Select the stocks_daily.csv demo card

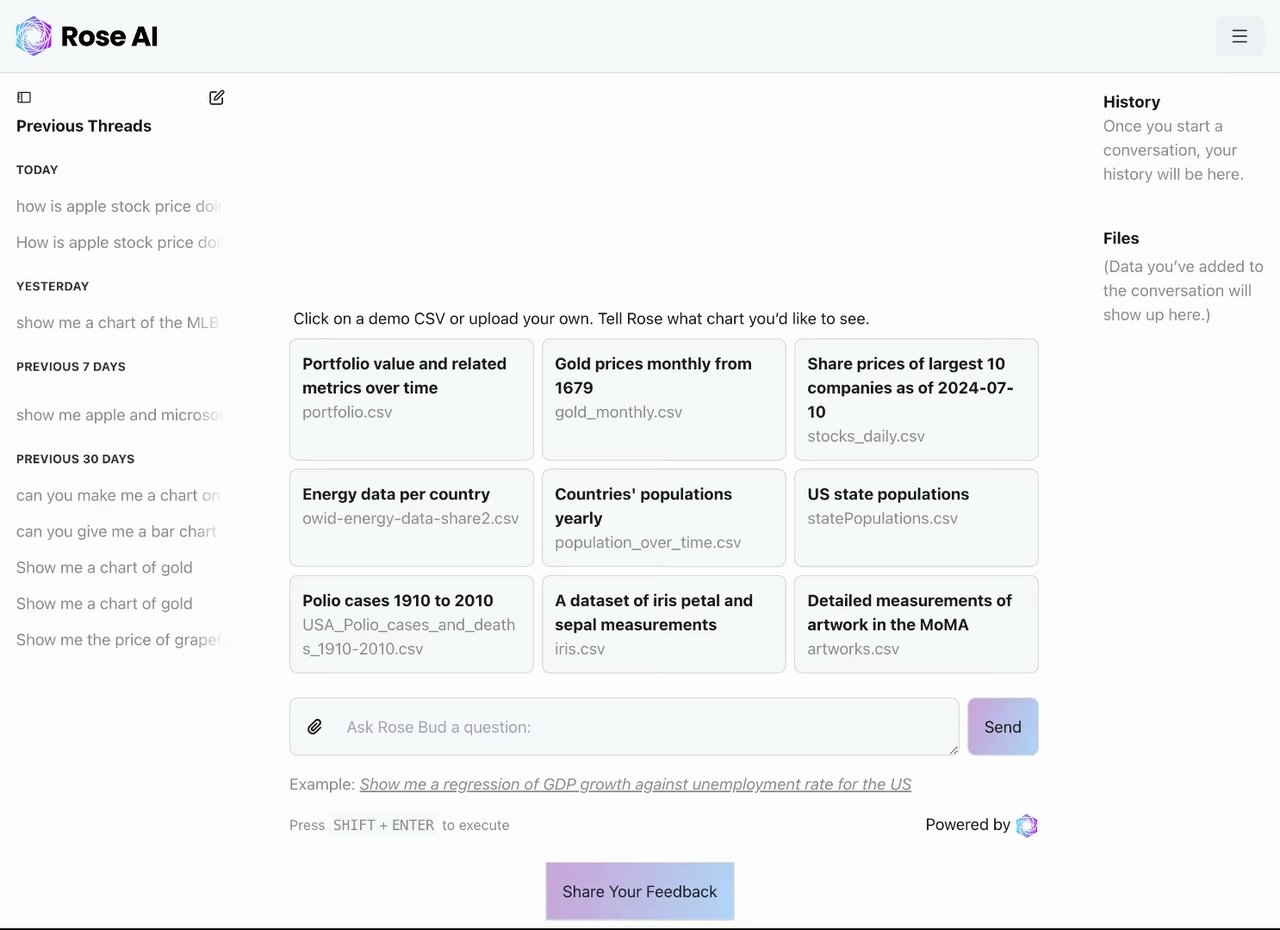(x=915, y=399)
